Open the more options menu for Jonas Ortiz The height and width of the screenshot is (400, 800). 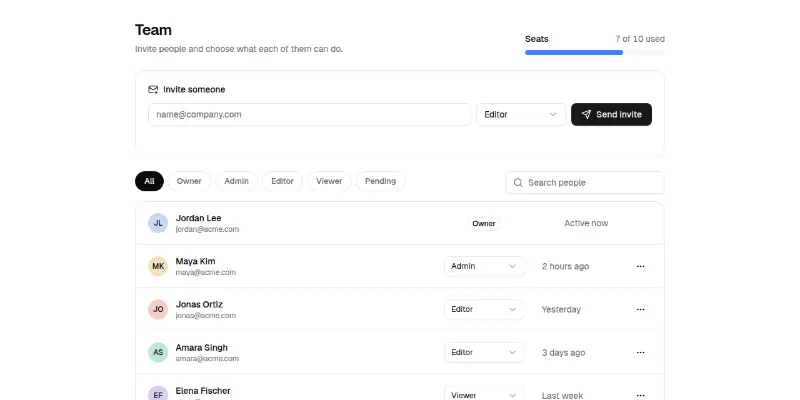tap(640, 309)
